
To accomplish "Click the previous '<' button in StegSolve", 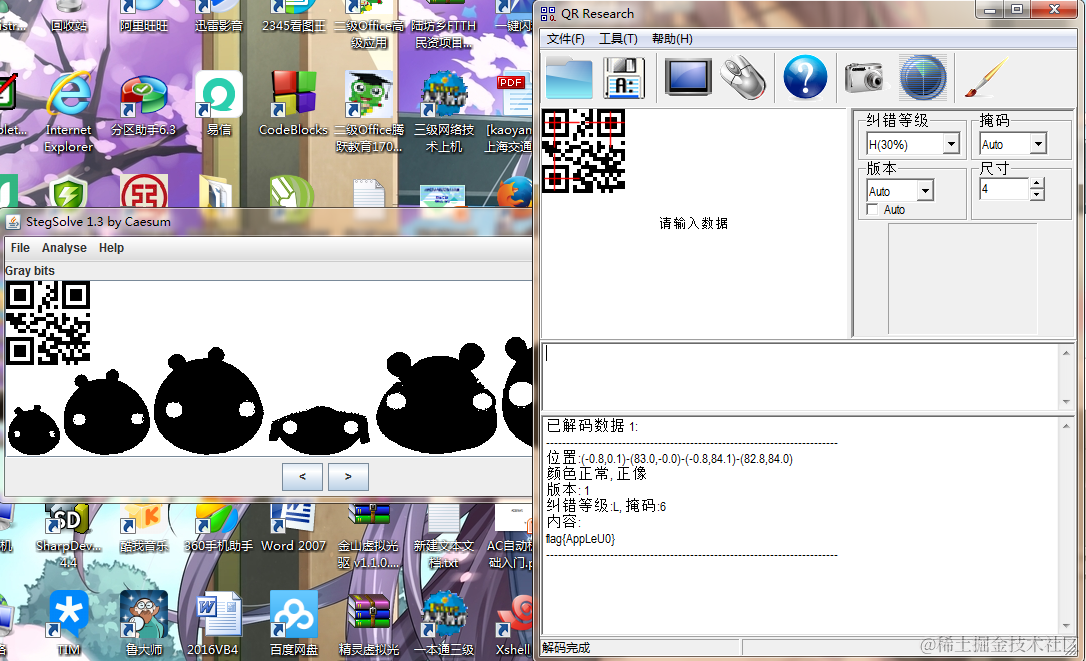I will [x=303, y=477].
